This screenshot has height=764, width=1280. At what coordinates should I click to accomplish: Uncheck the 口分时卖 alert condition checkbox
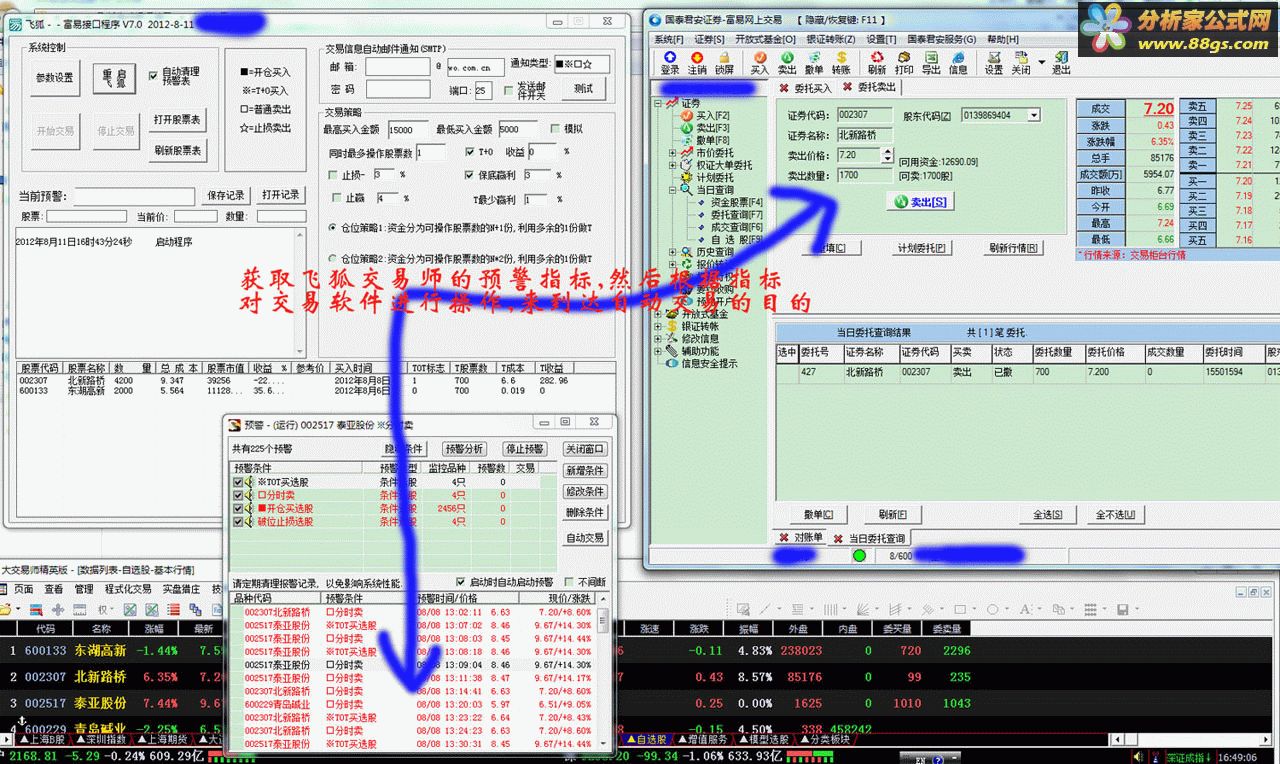[238, 495]
